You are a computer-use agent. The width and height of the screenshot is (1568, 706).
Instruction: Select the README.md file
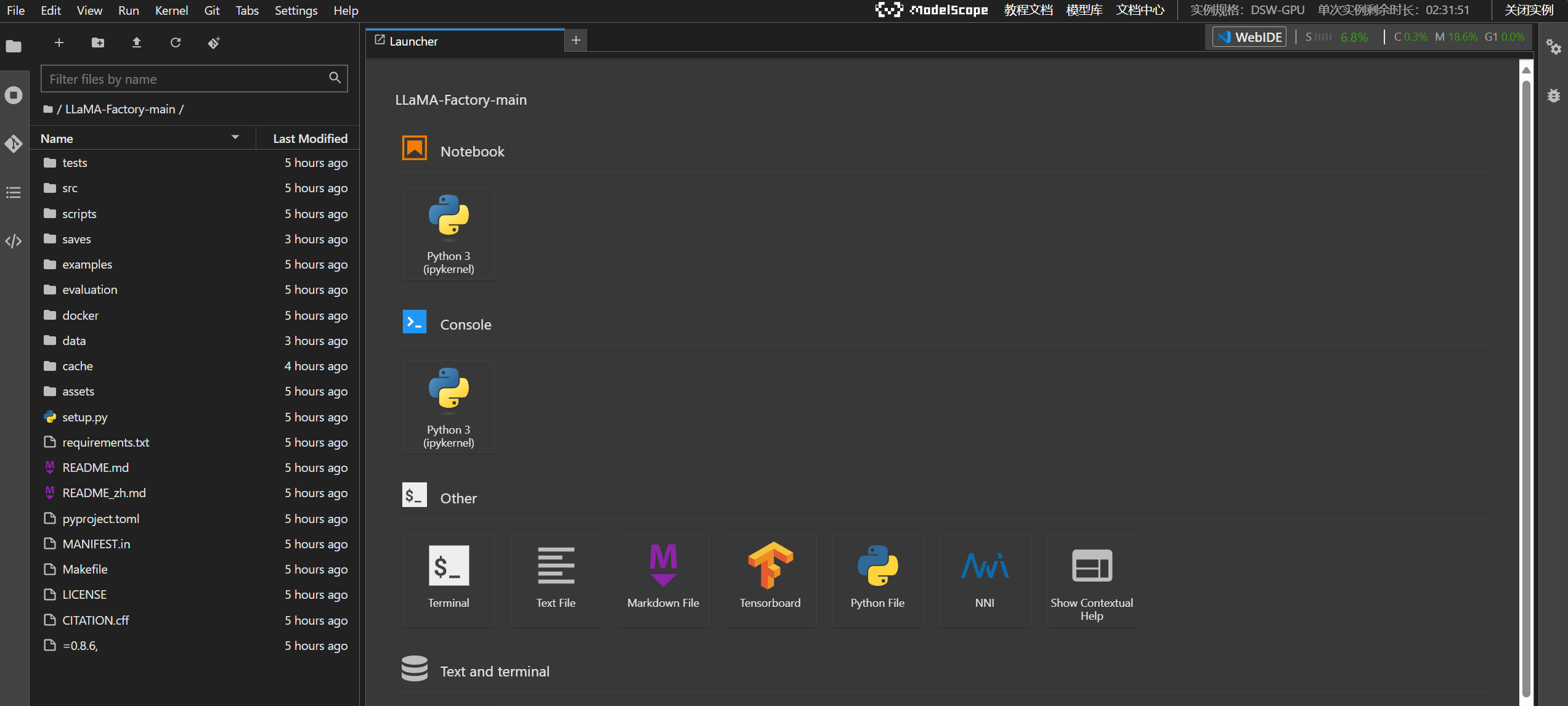coord(195,468)
